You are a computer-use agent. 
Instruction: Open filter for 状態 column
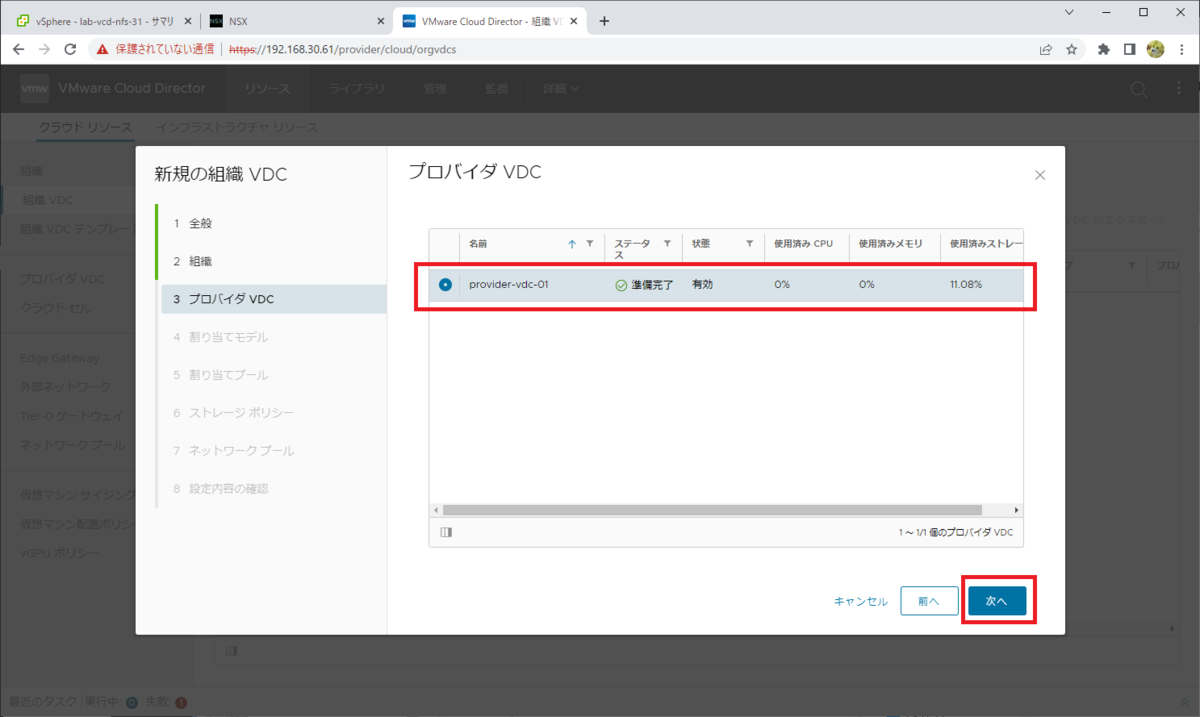click(x=749, y=243)
